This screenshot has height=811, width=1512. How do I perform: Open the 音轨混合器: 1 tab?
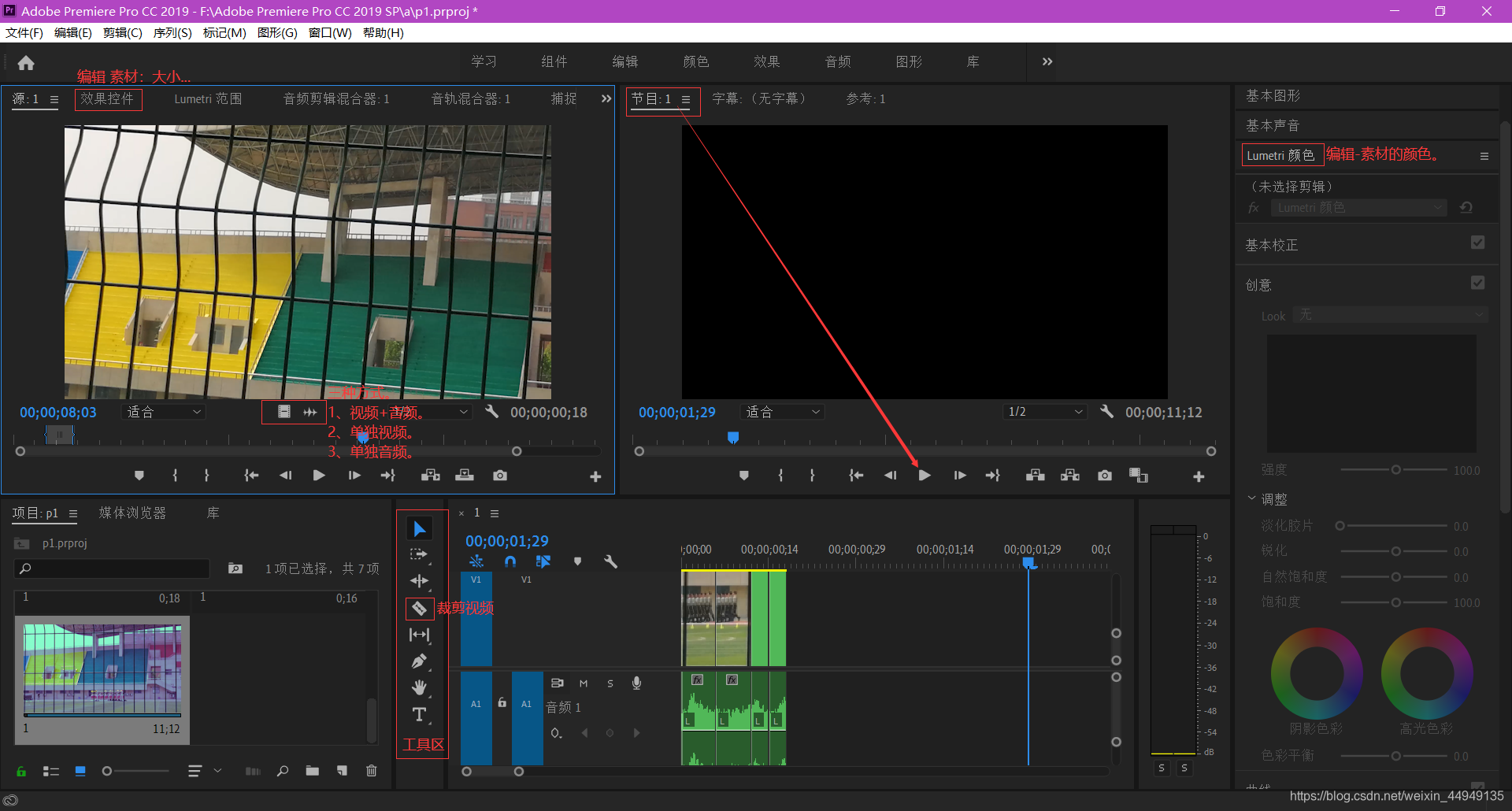471,98
